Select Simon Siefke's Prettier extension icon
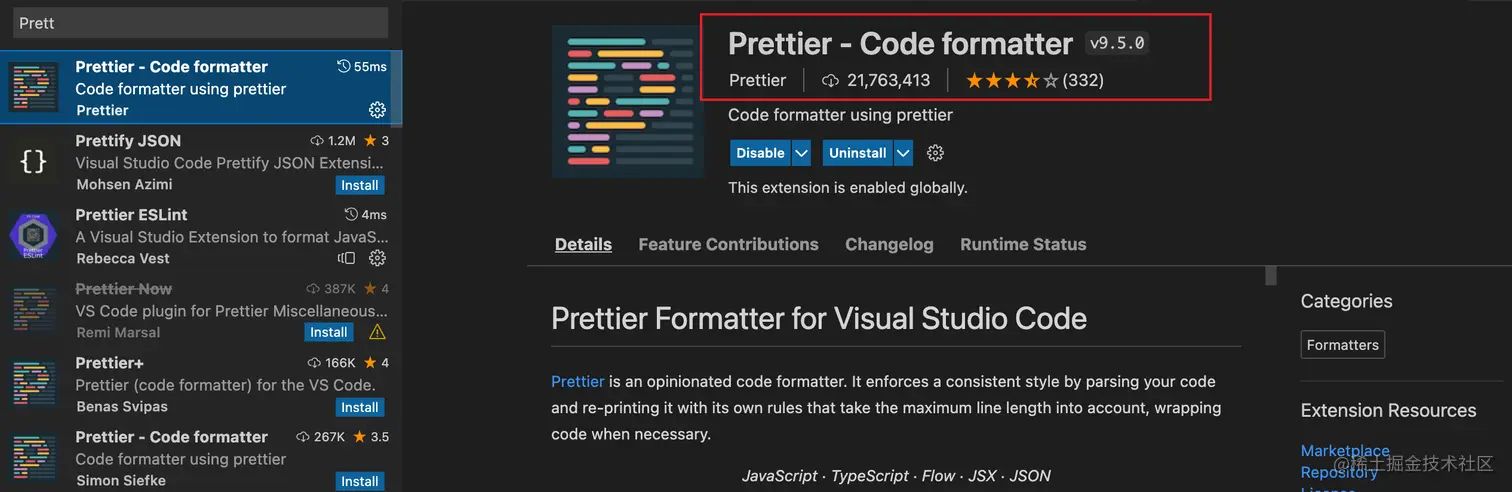The width and height of the screenshot is (1512, 492). (x=34, y=458)
